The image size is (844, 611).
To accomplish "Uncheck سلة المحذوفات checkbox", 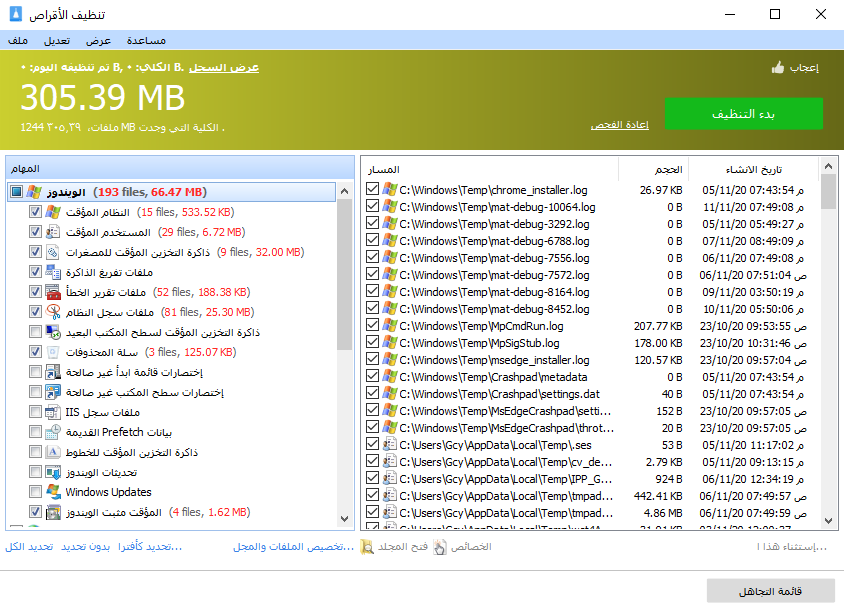I will click(35, 352).
